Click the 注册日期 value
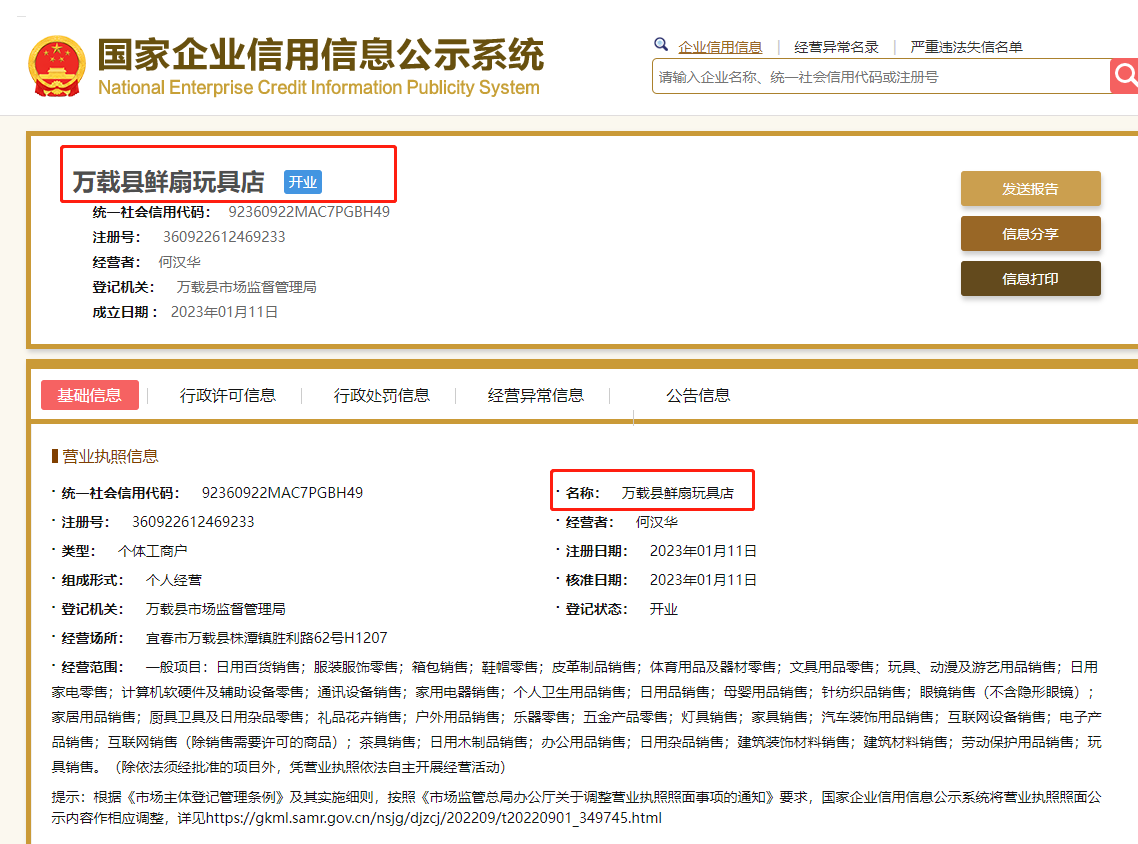Viewport: 1138px width, 844px height. coord(703,551)
